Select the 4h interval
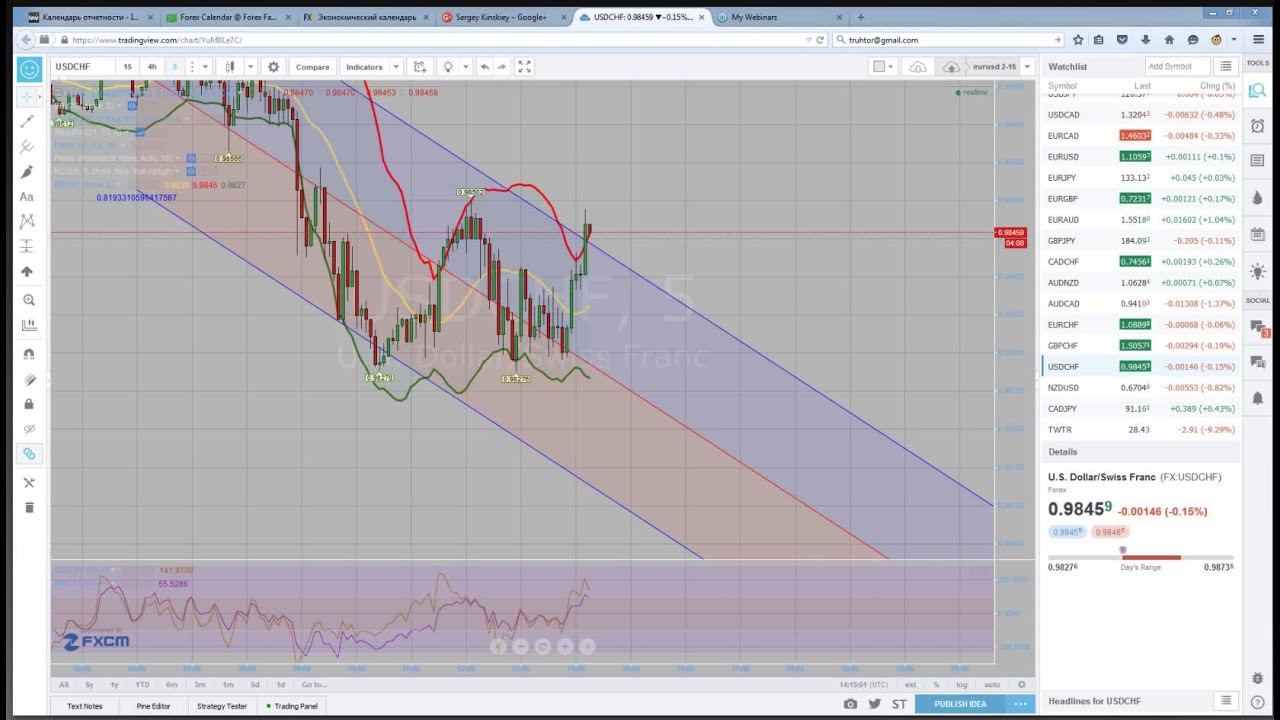 click(151, 67)
